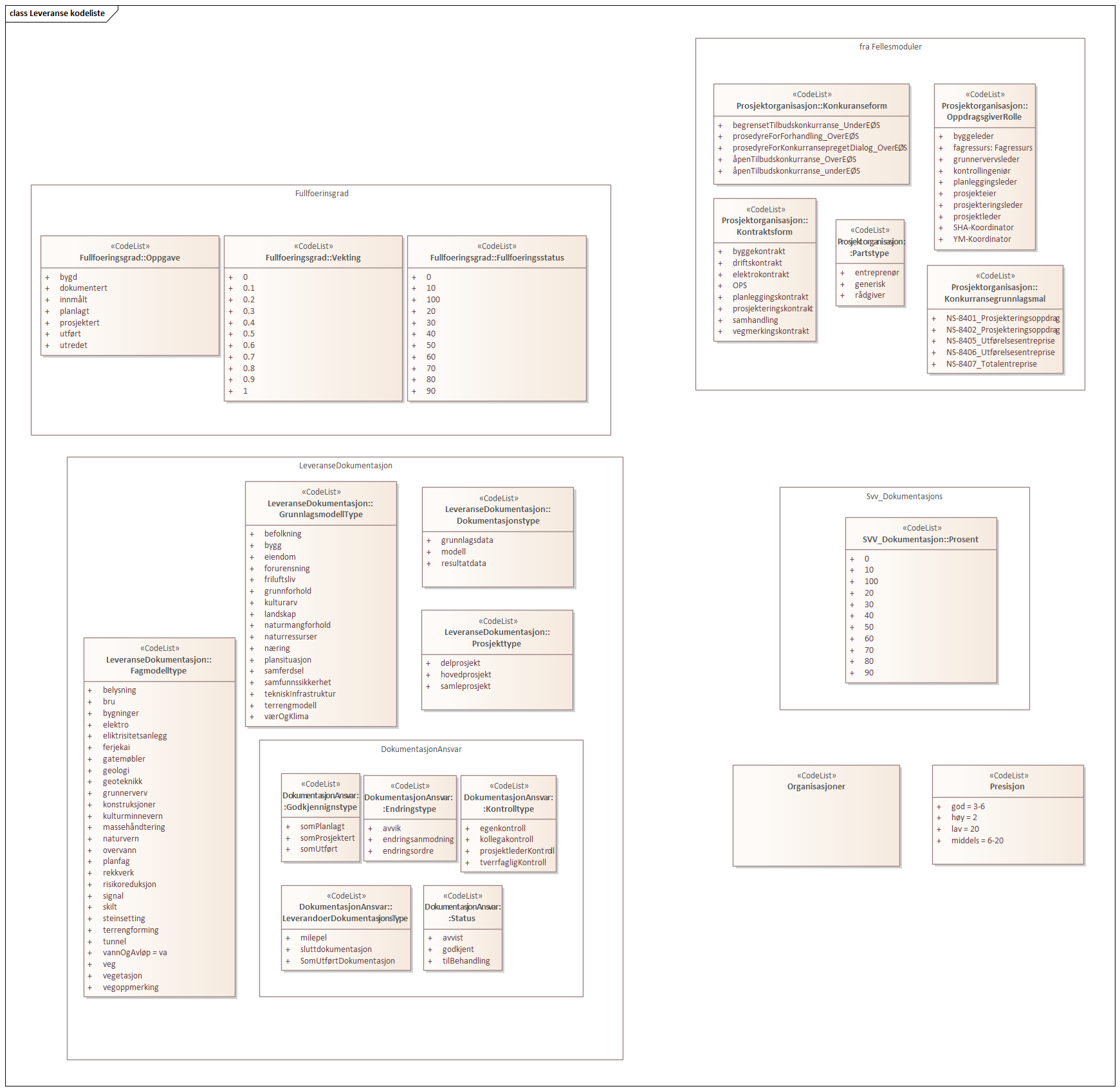The width and height of the screenshot is (1120, 1091).
Task: Click 'kontrollingeniør' in OppdragsgiverRolle
Action: pos(982,171)
